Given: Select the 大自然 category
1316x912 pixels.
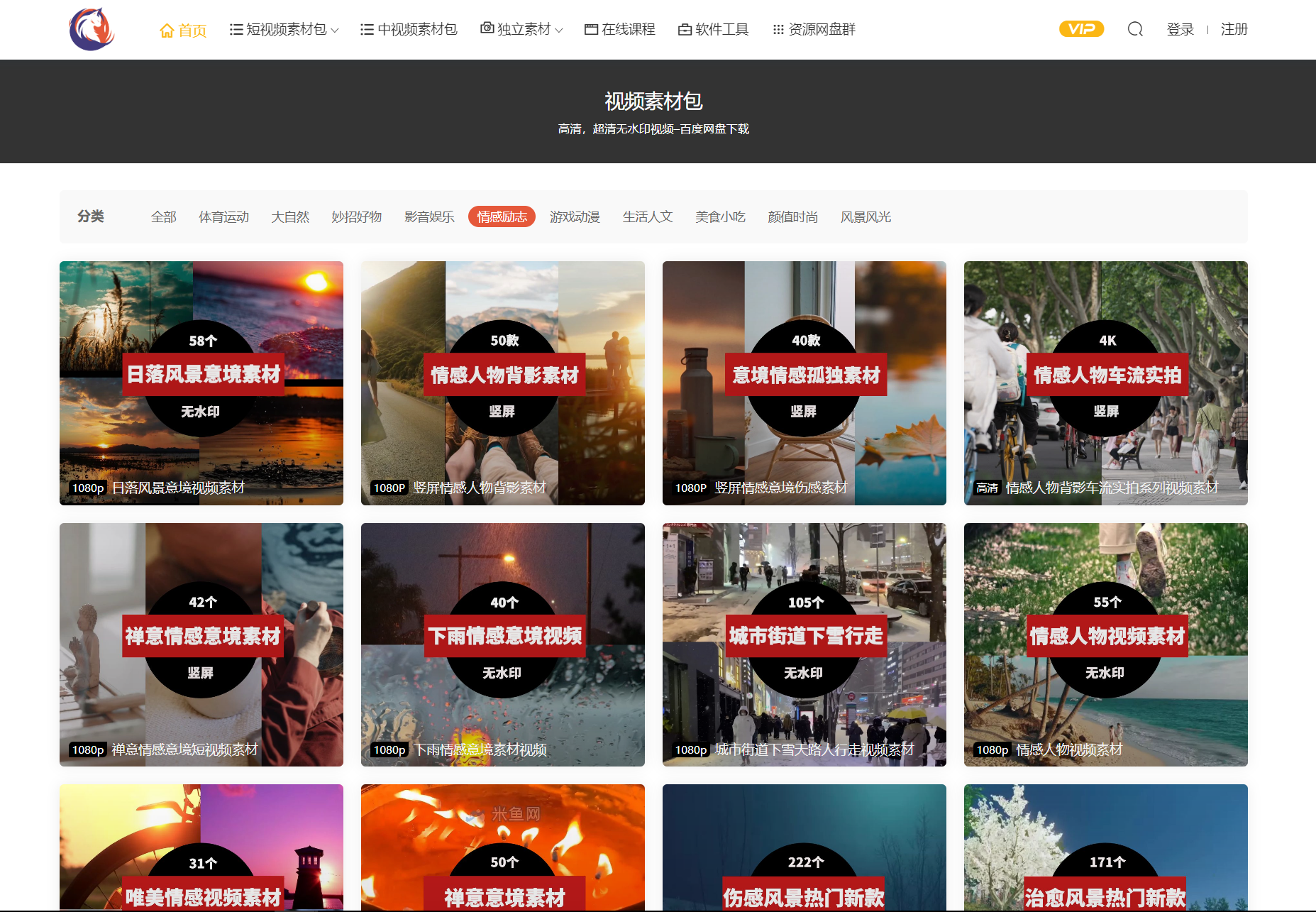Looking at the screenshot, I should [x=290, y=216].
